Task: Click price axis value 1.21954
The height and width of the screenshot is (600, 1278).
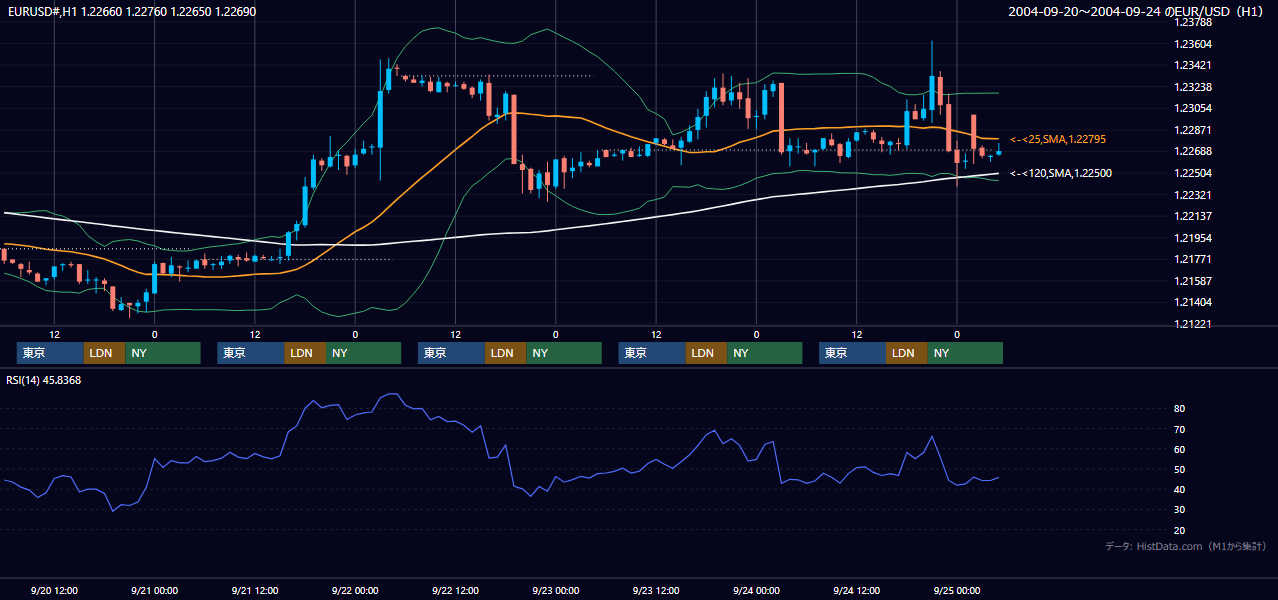Action: 1193,238
